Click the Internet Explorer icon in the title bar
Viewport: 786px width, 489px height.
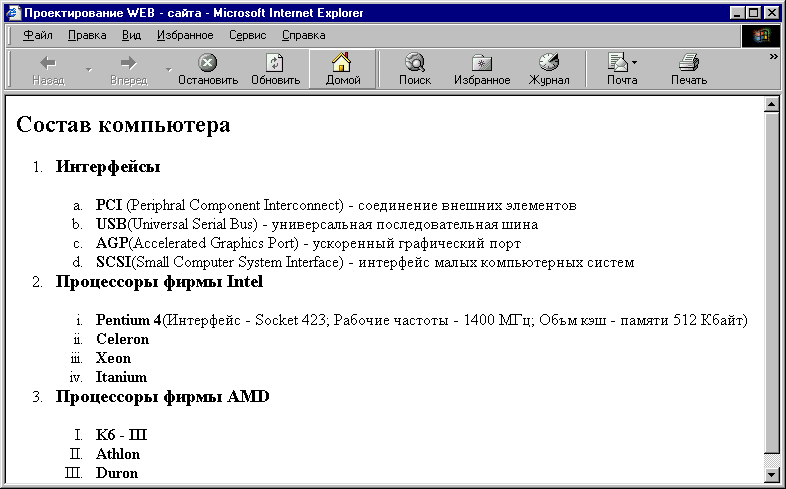coord(14,13)
